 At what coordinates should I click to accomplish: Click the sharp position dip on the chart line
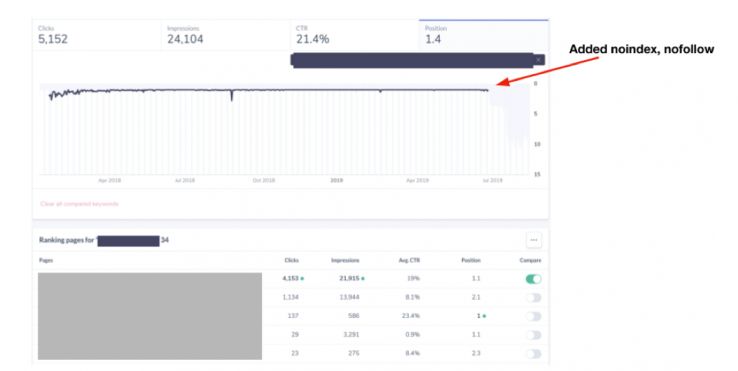pyautogui.click(x=232, y=96)
